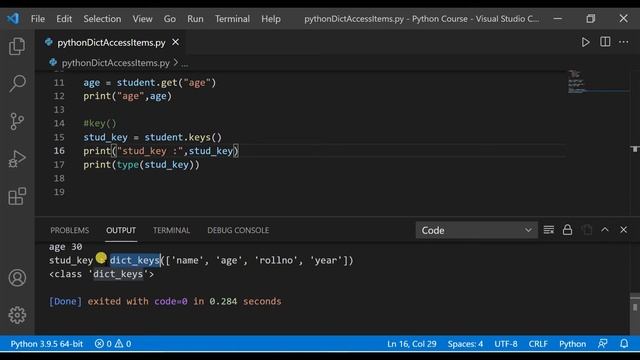
Task: Click Ln 16, Col 29 go to line
Action: 411,344
